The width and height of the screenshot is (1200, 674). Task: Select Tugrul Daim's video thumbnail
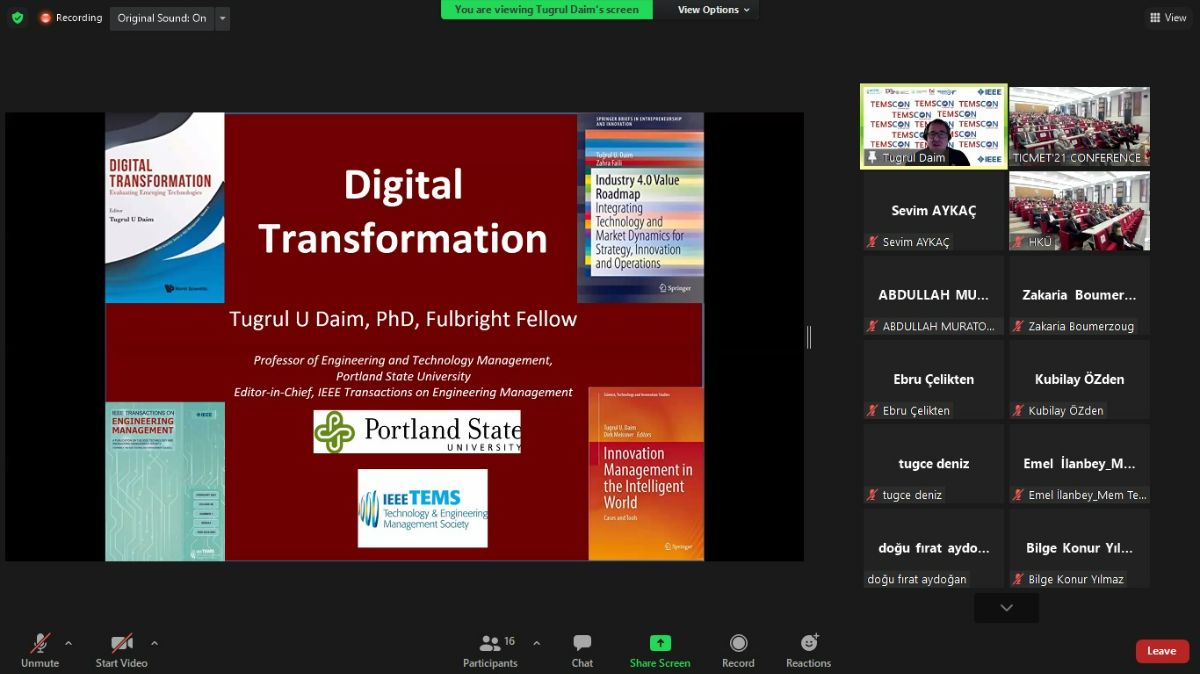coord(934,126)
